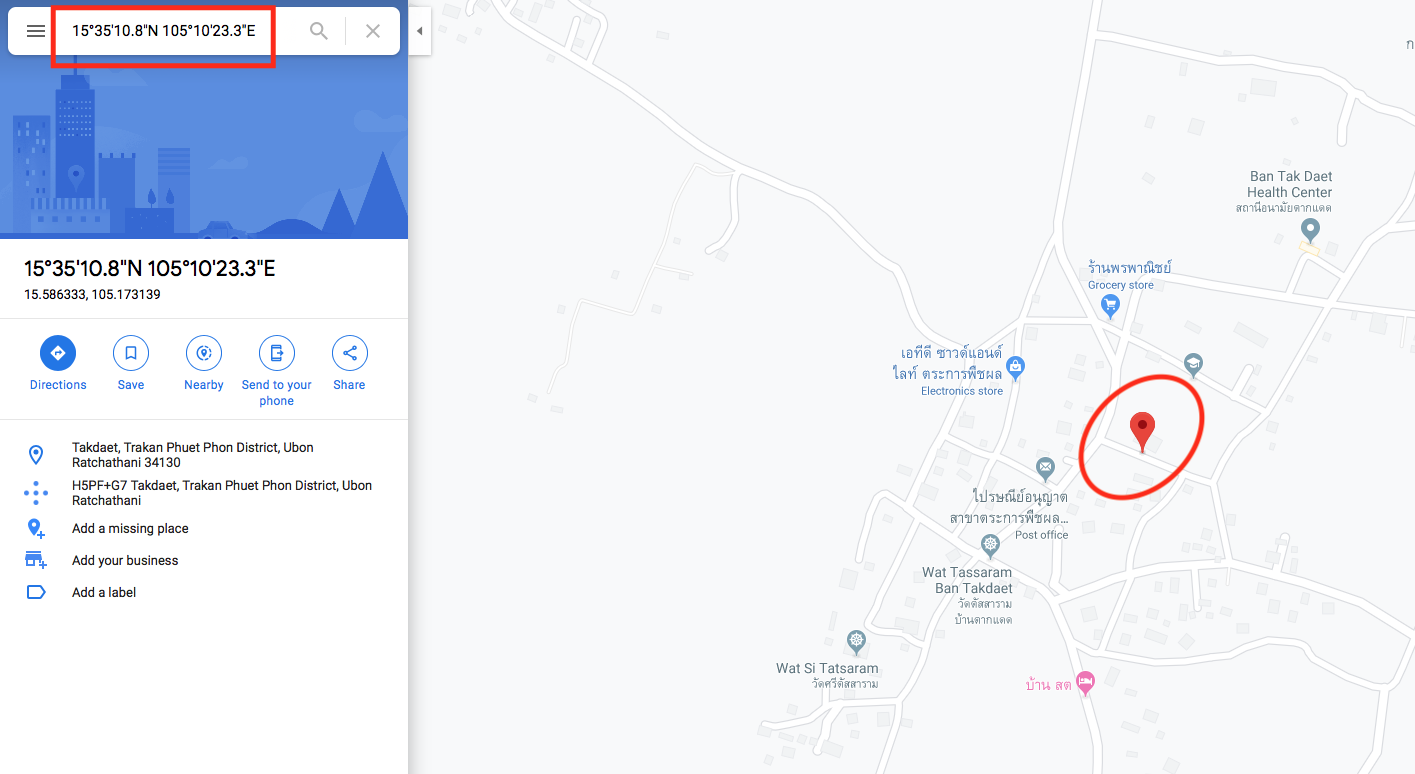Click the magnifying glass search icon
1415x774 pixels.
tap(319, 31)
